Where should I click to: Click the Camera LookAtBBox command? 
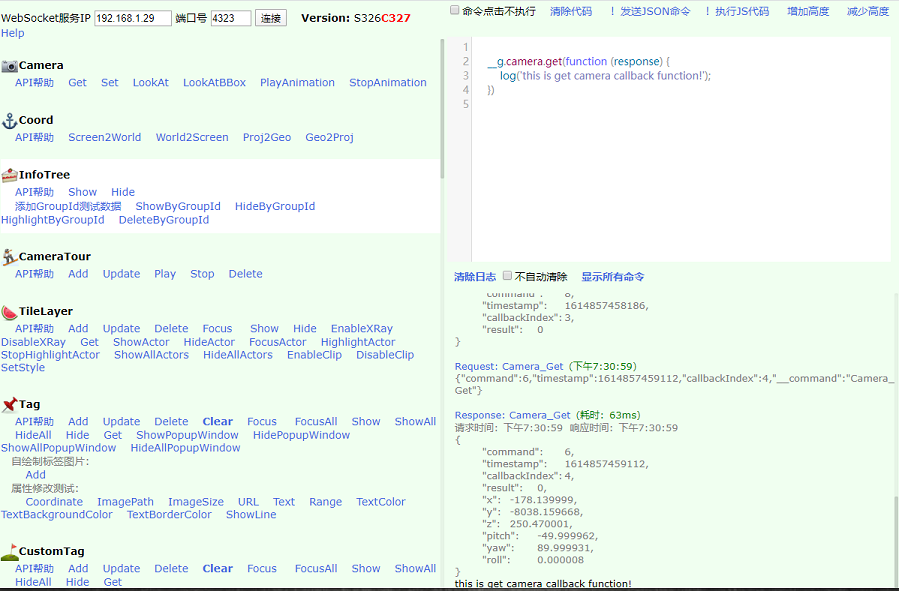point(214,83)
